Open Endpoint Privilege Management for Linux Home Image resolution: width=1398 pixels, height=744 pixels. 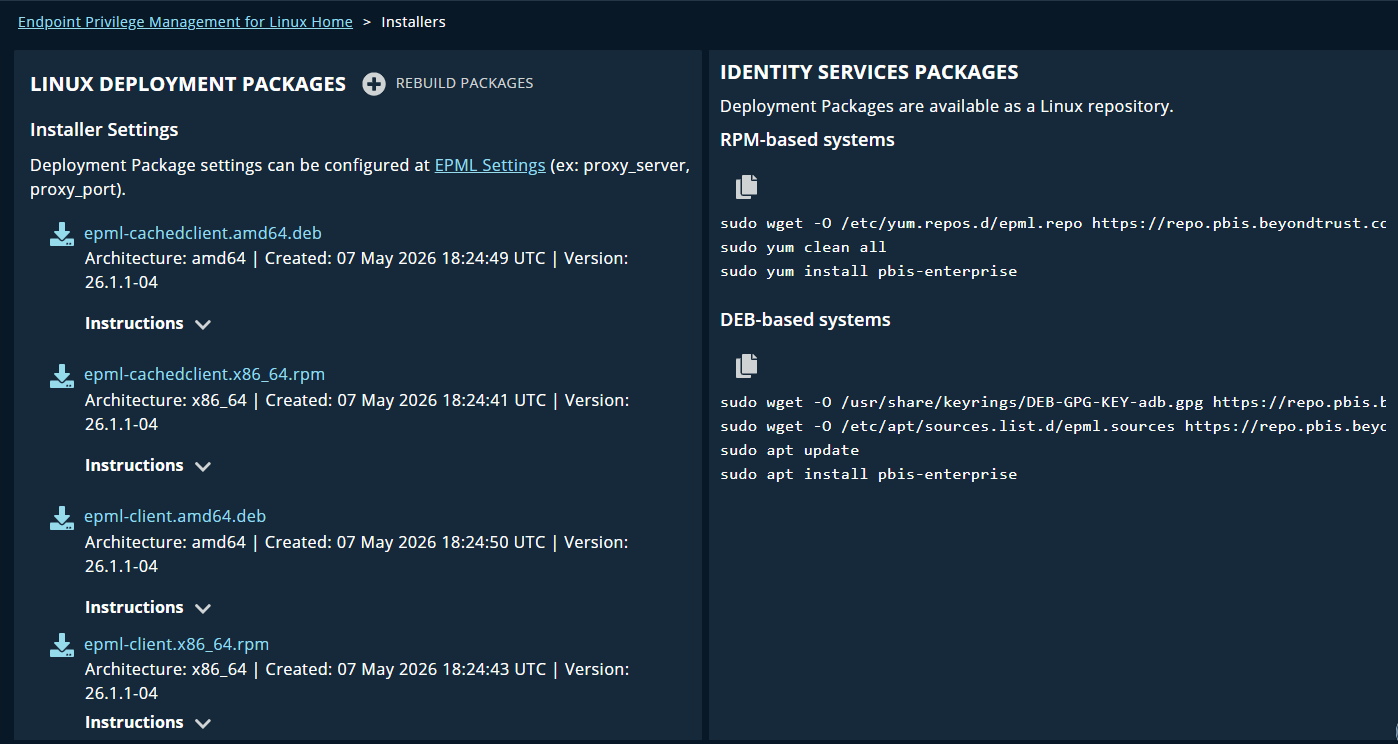[185, 22]
